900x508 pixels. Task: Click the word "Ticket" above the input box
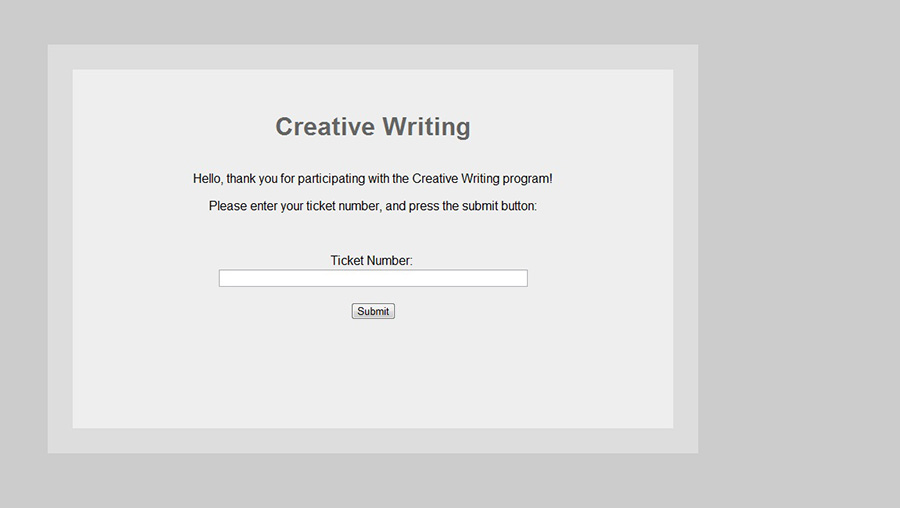click(x=347, y=260)
